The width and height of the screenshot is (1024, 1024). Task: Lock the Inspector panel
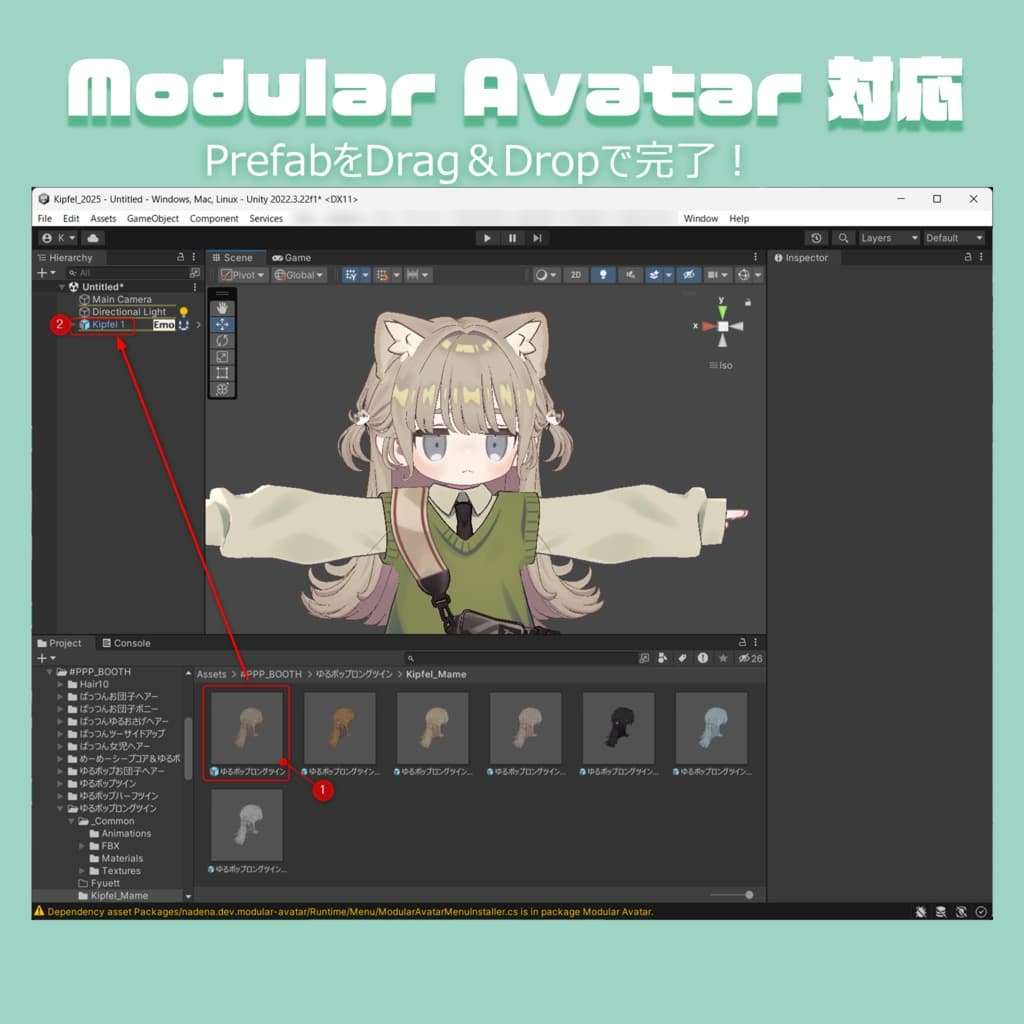(968, 257)
